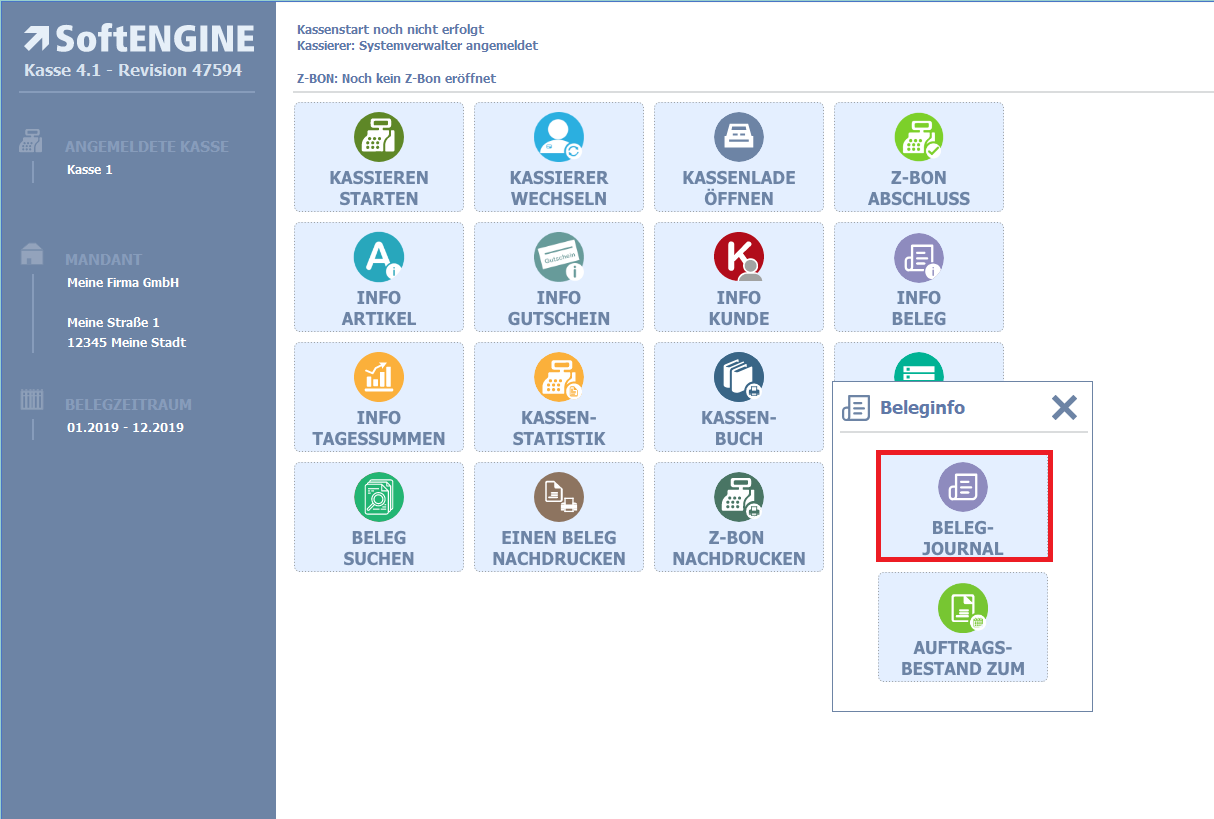Viewport: 1214px width, 819px height.
Task: Click Z-Bon Nachdrucken printer icon
Action: coord(739,498)
